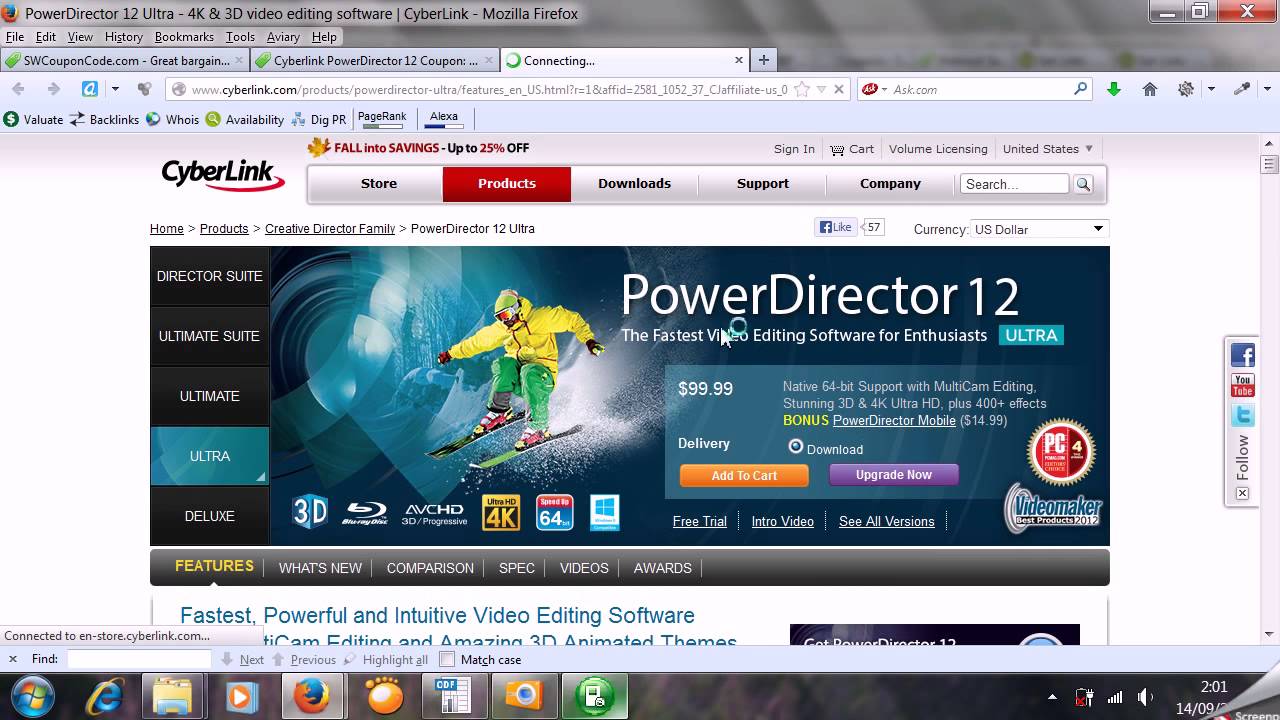Open the Store navigation tab
Image resolution: width=1280 pixels, height=720 pixels.
click(x=379, y=184)
